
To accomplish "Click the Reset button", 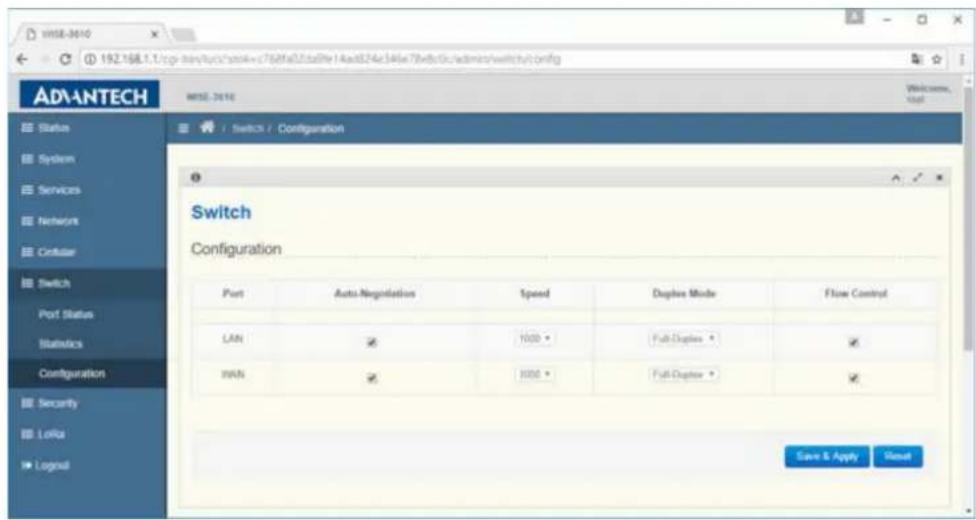I will 898,456.
